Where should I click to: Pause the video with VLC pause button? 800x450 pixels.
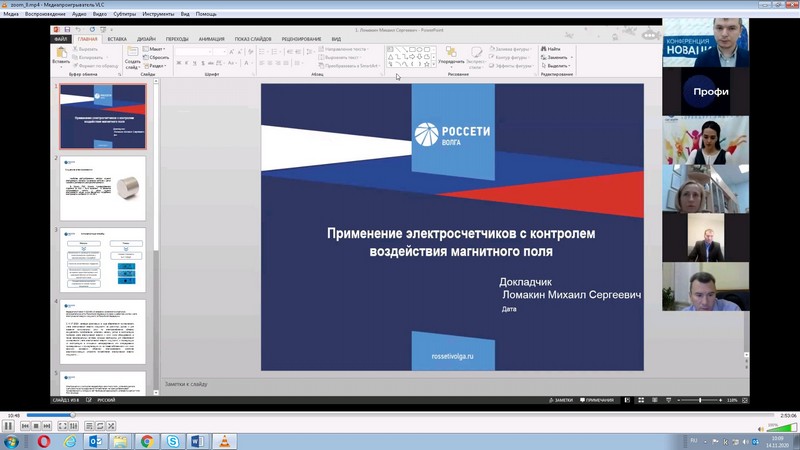[8, 426]
